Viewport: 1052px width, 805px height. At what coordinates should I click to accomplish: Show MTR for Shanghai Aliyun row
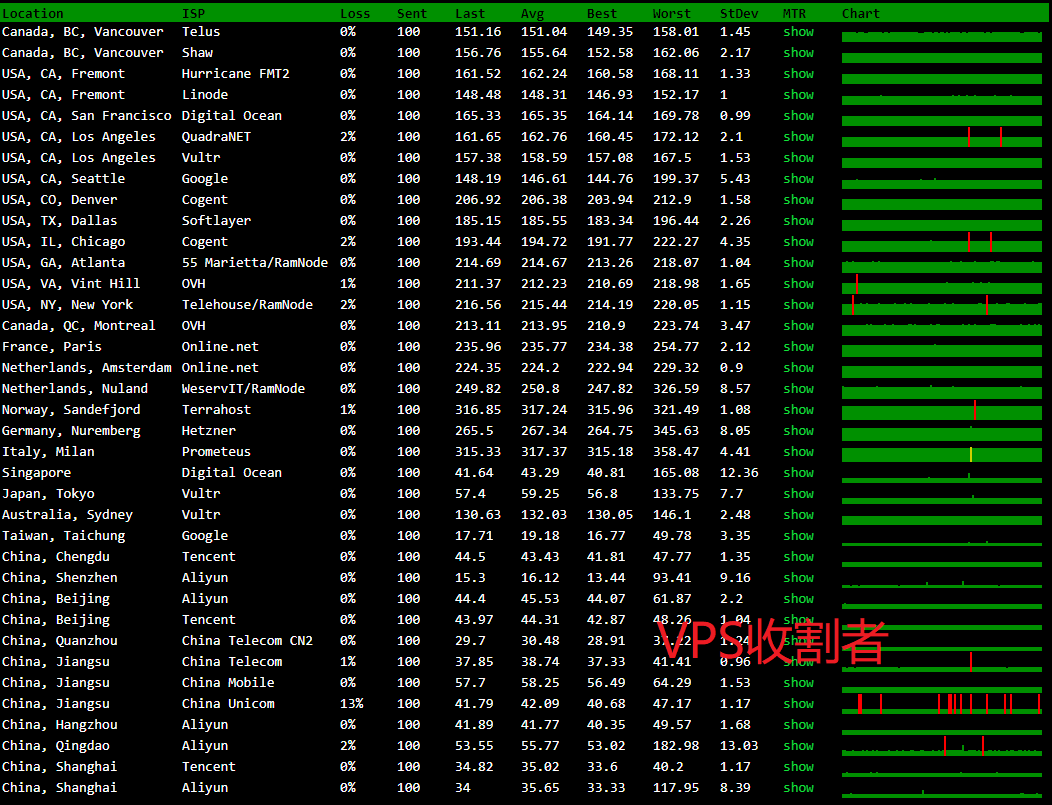tap(798, 788)
